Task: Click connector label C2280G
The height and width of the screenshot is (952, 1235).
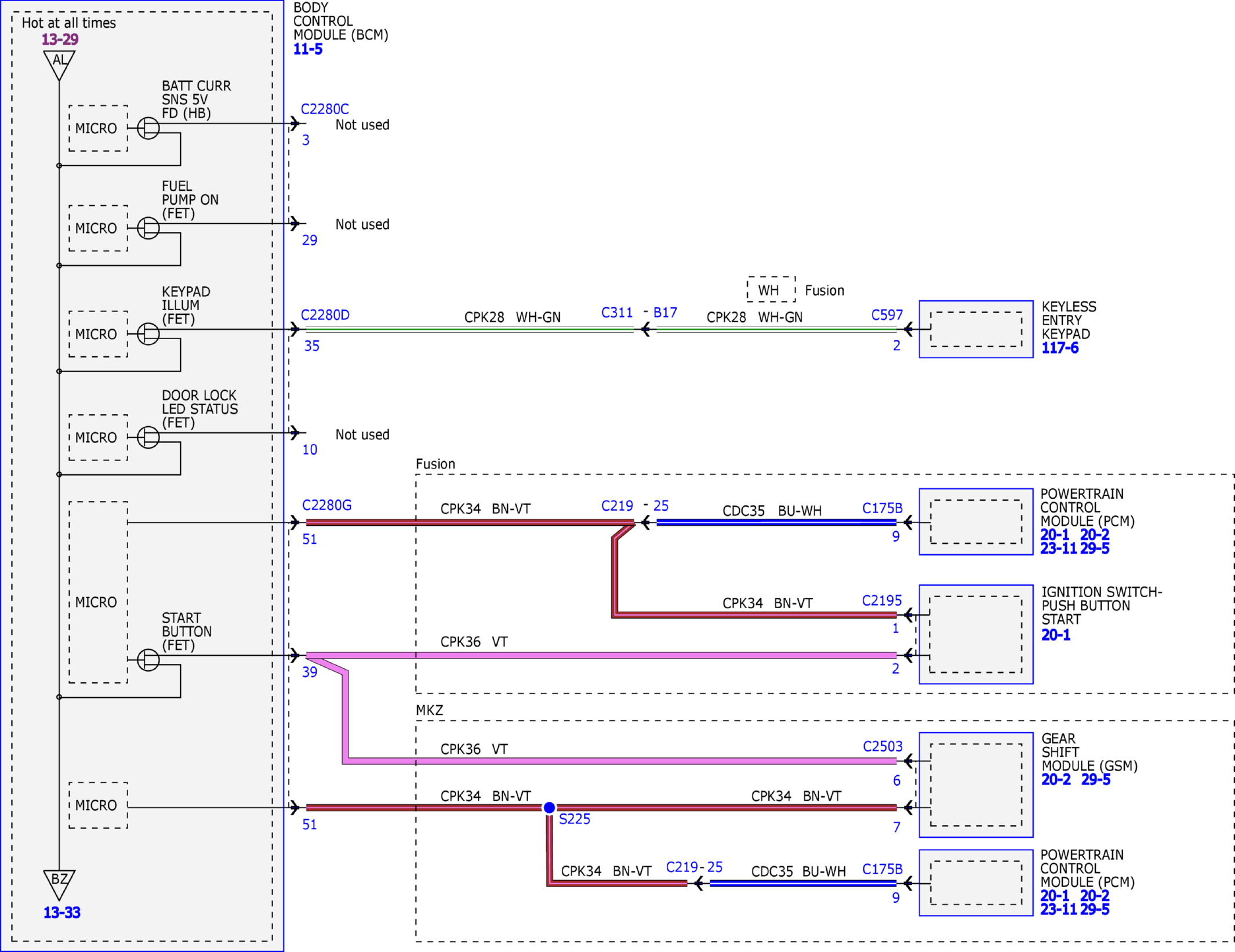Action: pos(326,505)
